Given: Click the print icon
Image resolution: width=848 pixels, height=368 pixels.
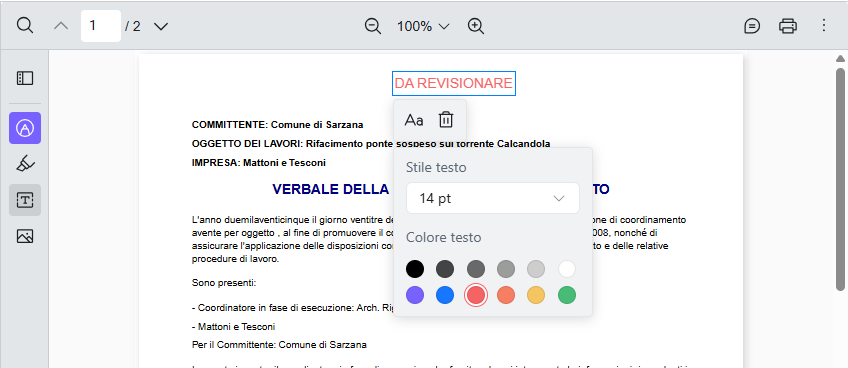Looking at the screenshot, I should coord(787,26).
